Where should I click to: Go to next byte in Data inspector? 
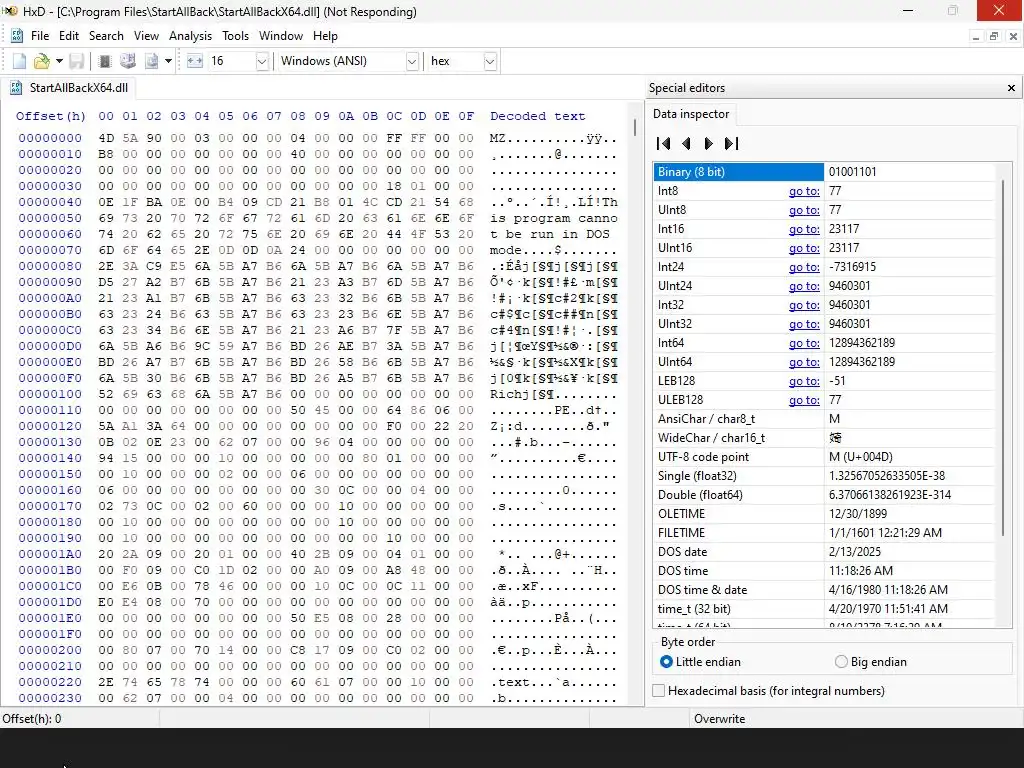pos(709,144)
